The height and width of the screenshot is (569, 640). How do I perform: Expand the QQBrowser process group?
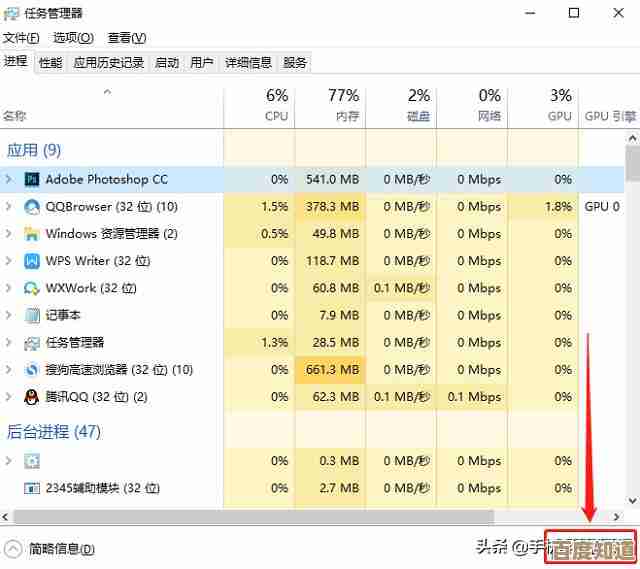click(x=9, y=207)
